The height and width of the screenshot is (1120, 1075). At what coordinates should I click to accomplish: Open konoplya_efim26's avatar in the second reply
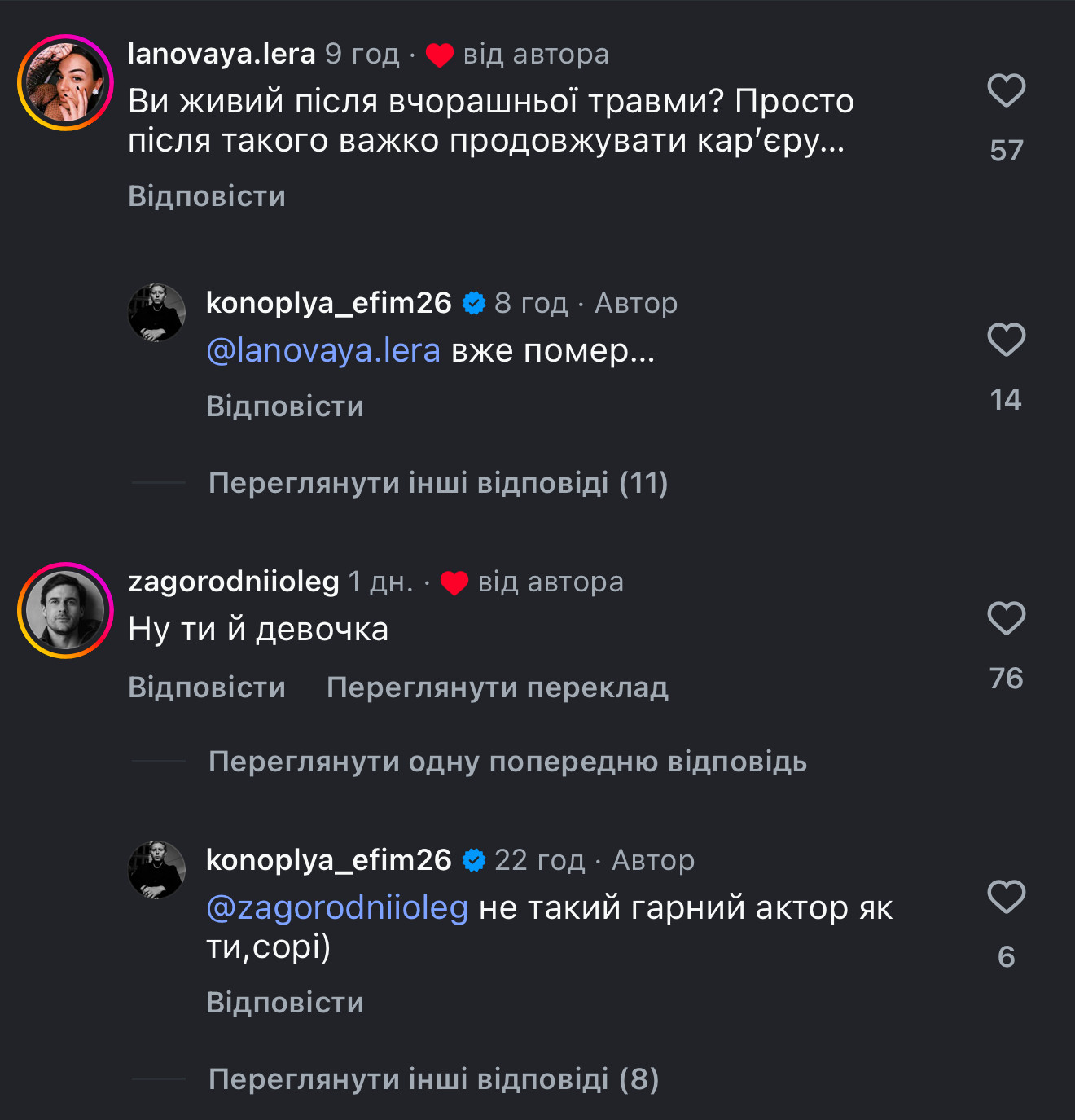[x=157, y=870]
